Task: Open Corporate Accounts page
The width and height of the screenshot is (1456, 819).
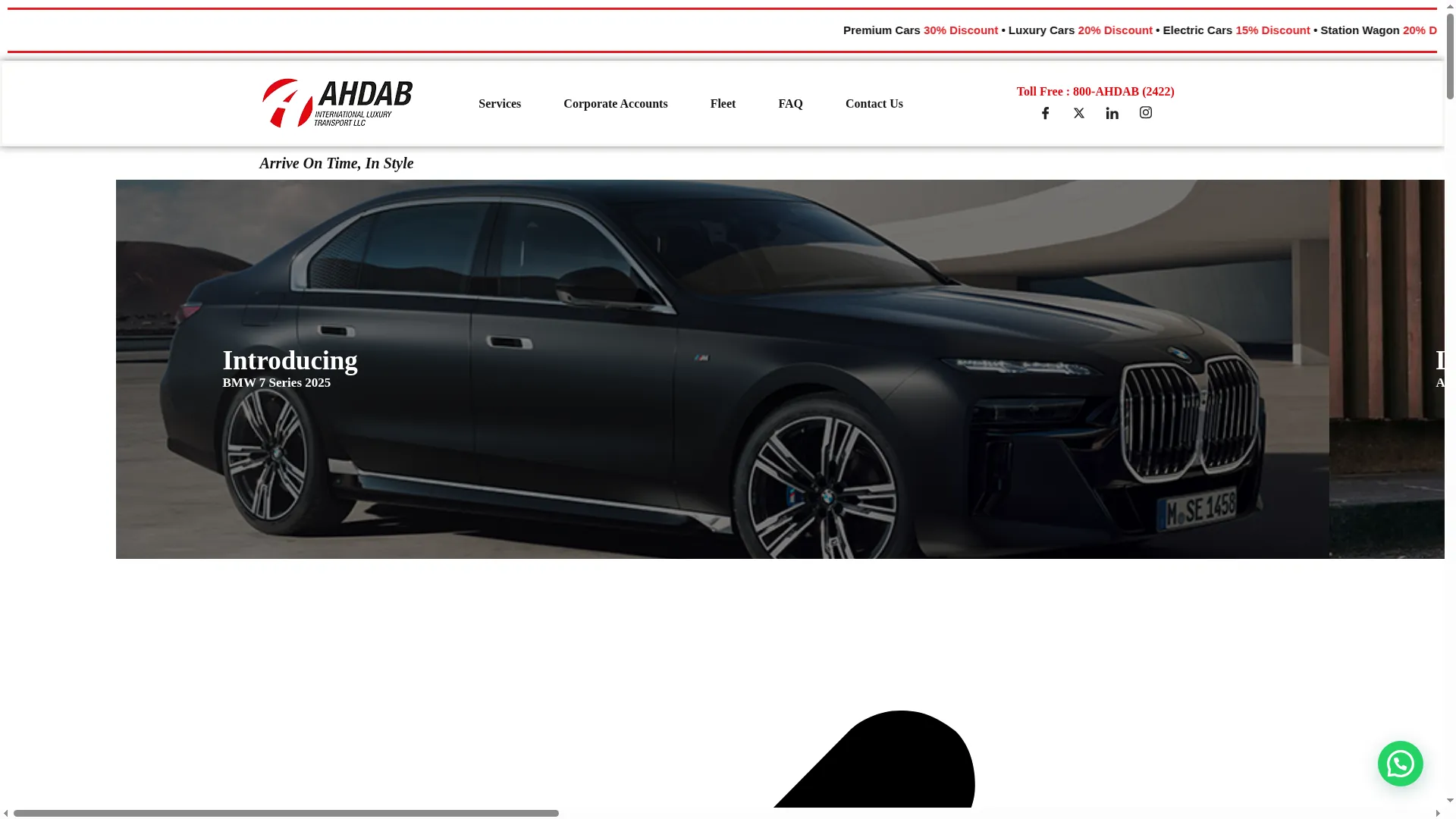Action: 615,104
